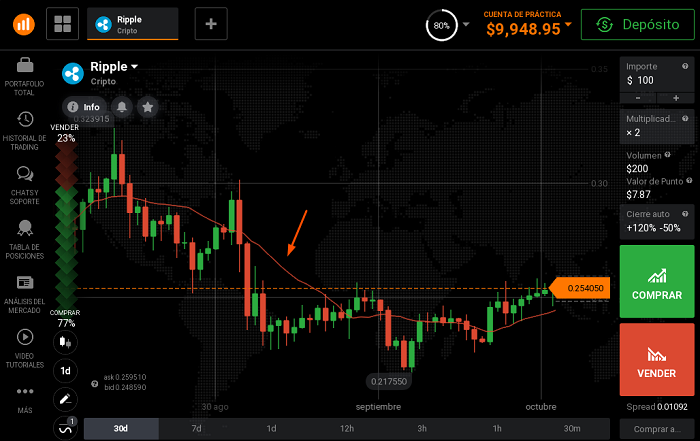Image resolution: width=700 pixels, height=441 pixels.
Task: Open Historial de Trading
Action: pos(25,131)
